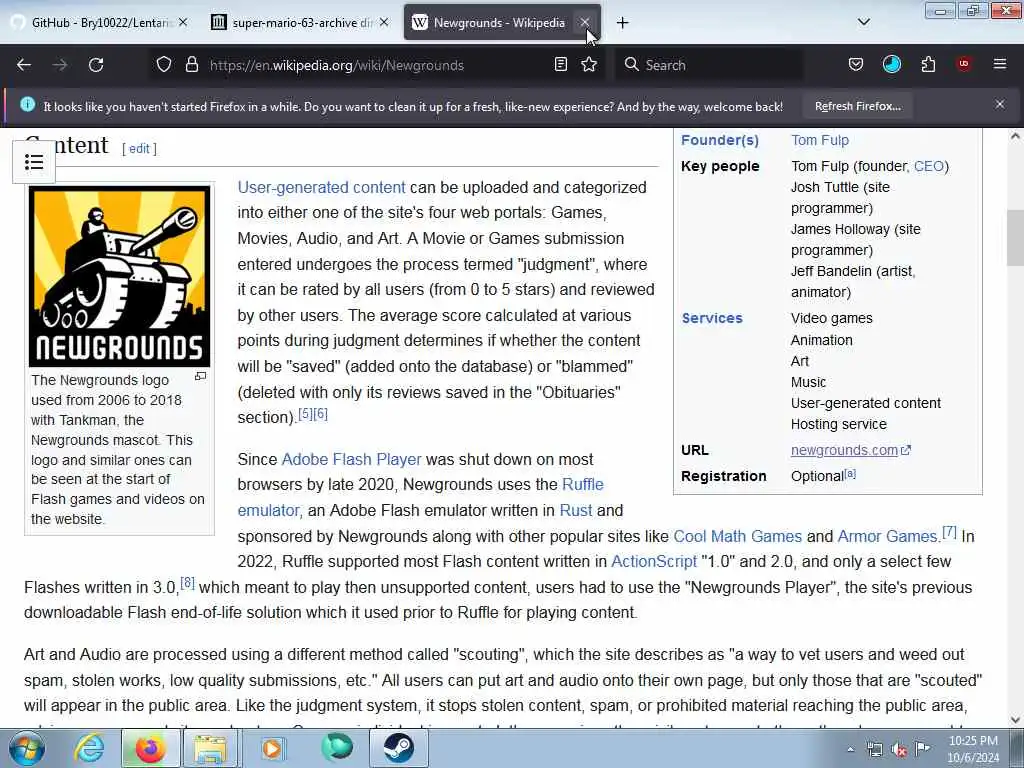Open the Newgrounds Tankman logo image
Screen dimensions: 1024x768
(x=120, y=276)
